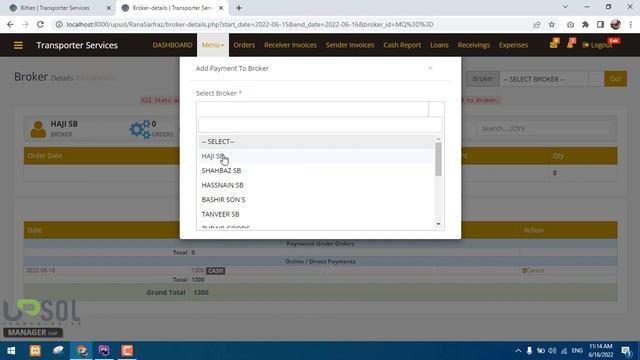
Task: Open the Chrome profile avatar
Action: 616,24
